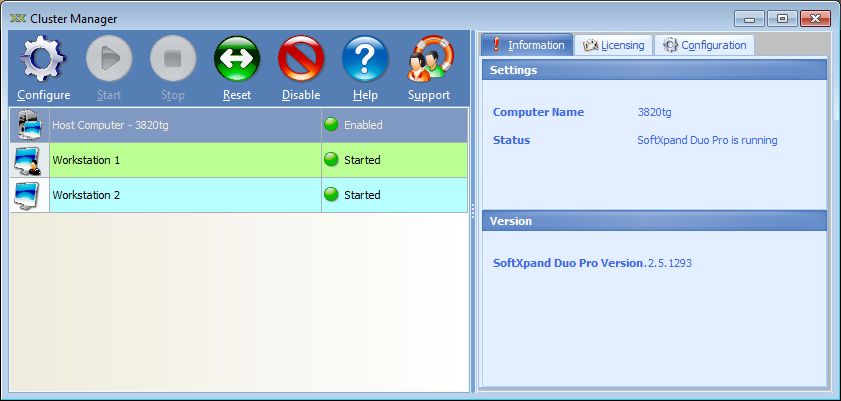
Task: Click the panel splitter handle
Action: click(x=473, y=211)
